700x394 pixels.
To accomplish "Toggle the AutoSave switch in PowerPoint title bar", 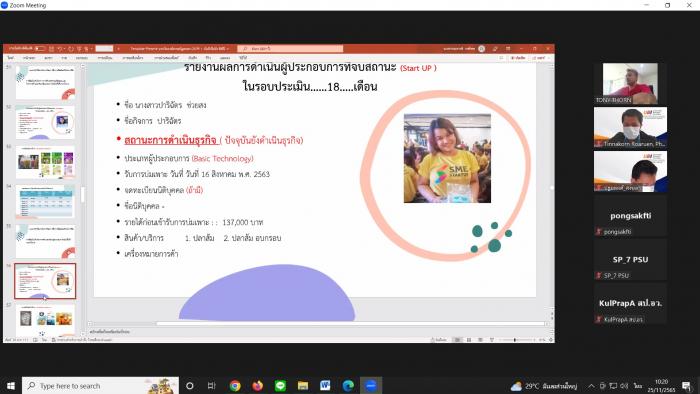I will click(x=40, y=48).
